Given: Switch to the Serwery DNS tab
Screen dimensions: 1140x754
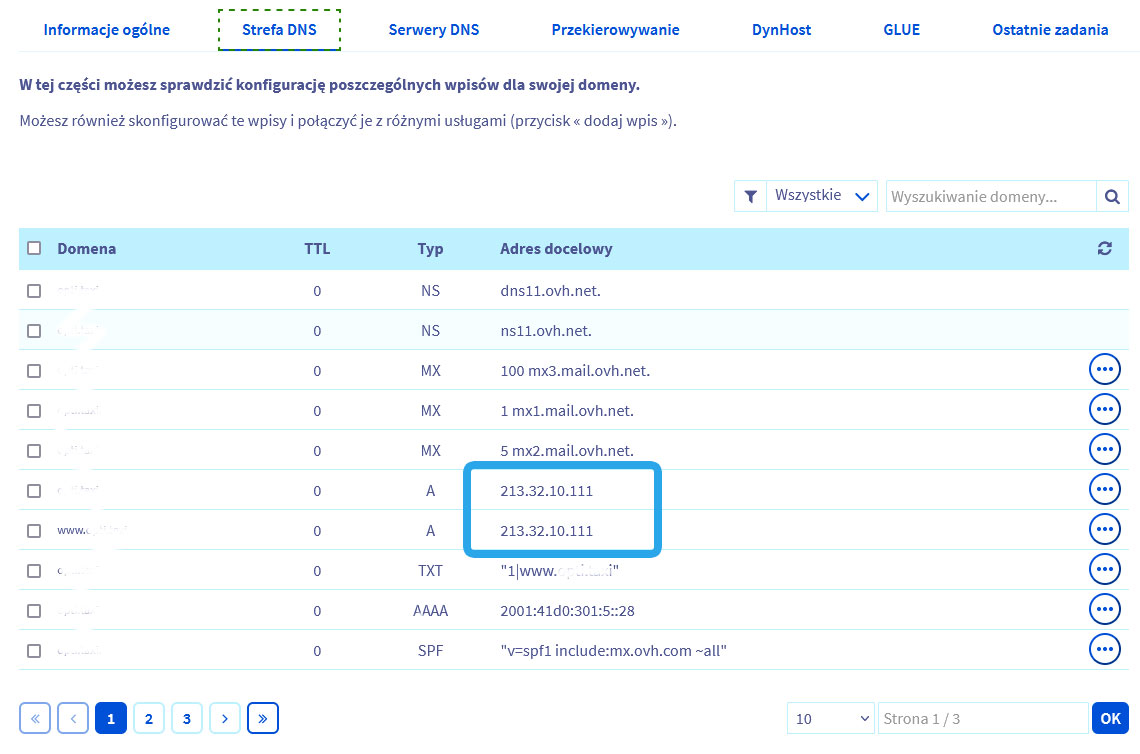Looking at the screenshot, I should (434, 29).
